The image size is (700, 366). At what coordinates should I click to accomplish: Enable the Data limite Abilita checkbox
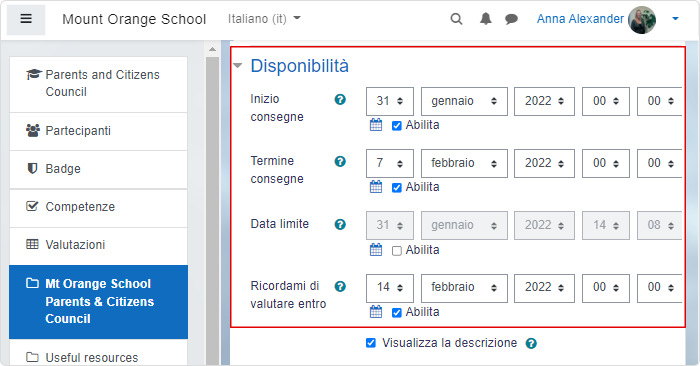click(396, 251)
